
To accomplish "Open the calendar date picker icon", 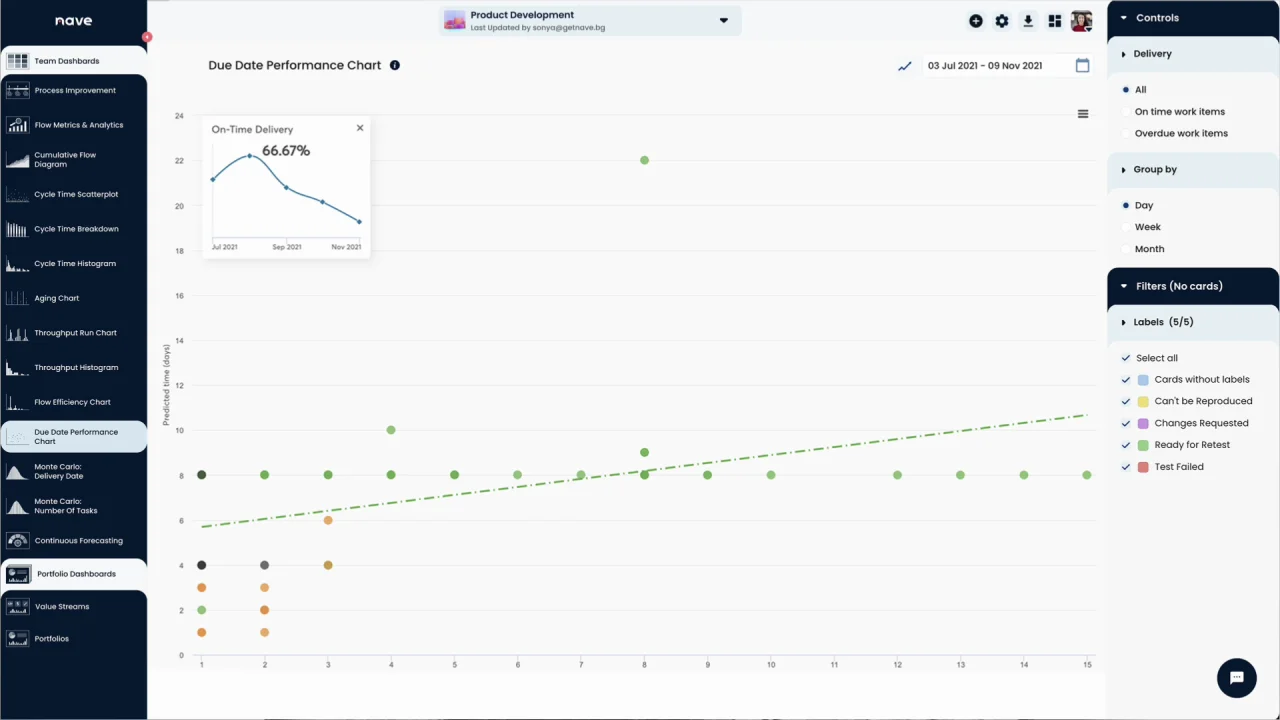I will [x=1082, y=66].
